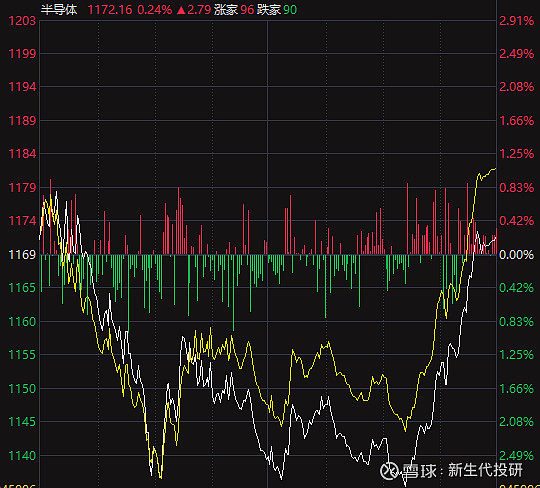Image resolution: width=540 pixels, height=488 pixels.
Task: Click the 2.91% top right axis label
Action: click(x=516, y=21)
